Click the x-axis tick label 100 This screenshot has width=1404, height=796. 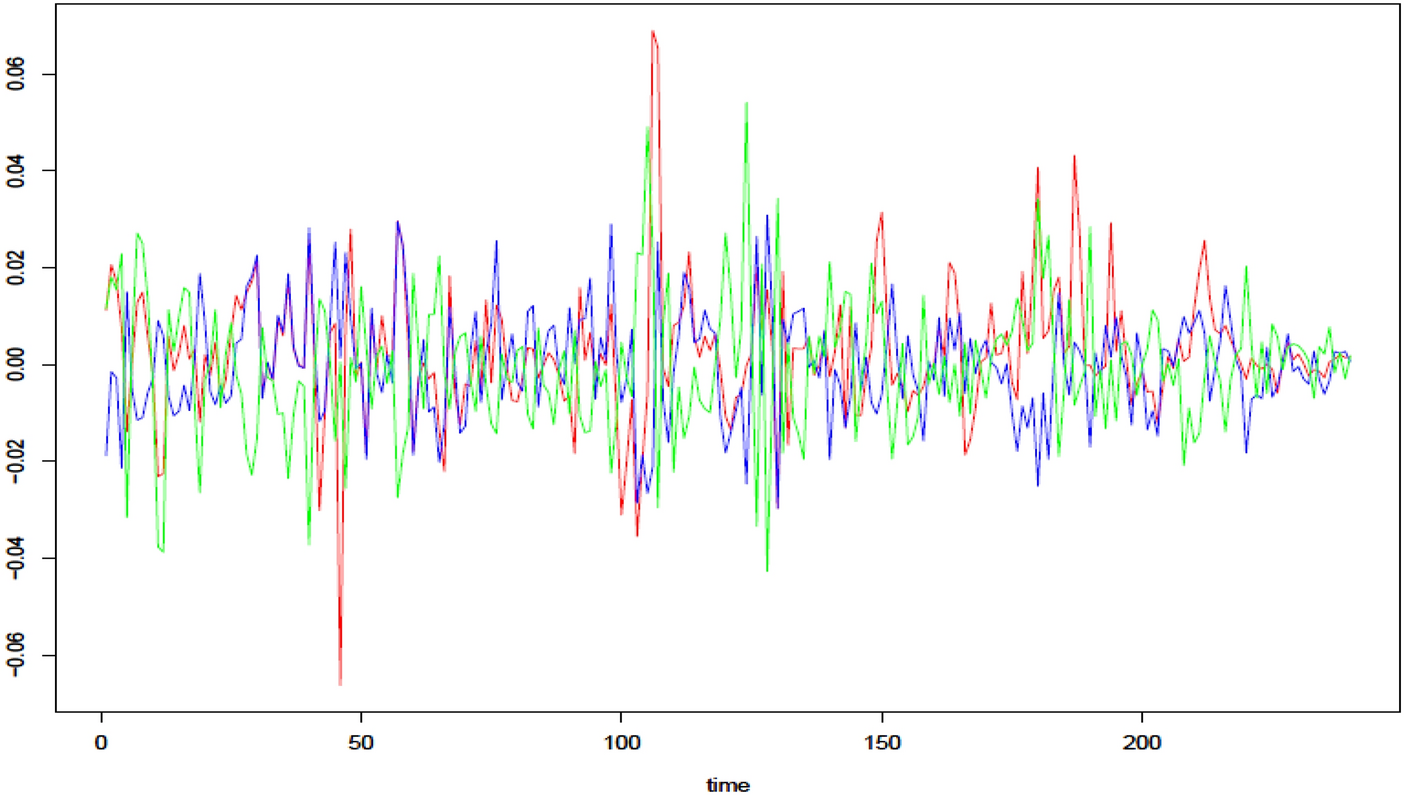pyautogui.click(x=621, y=745)
